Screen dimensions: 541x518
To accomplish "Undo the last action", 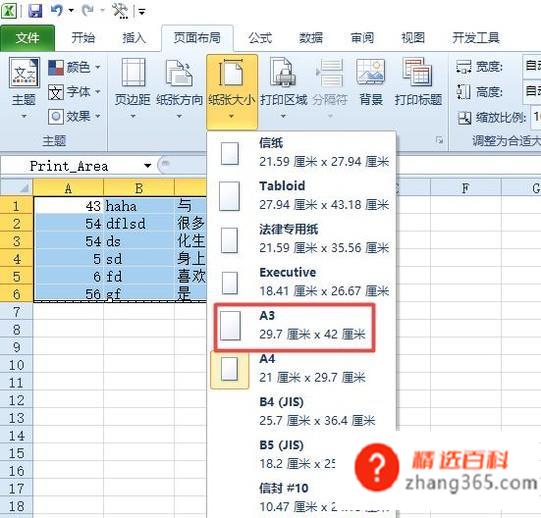I will [57, 10].
